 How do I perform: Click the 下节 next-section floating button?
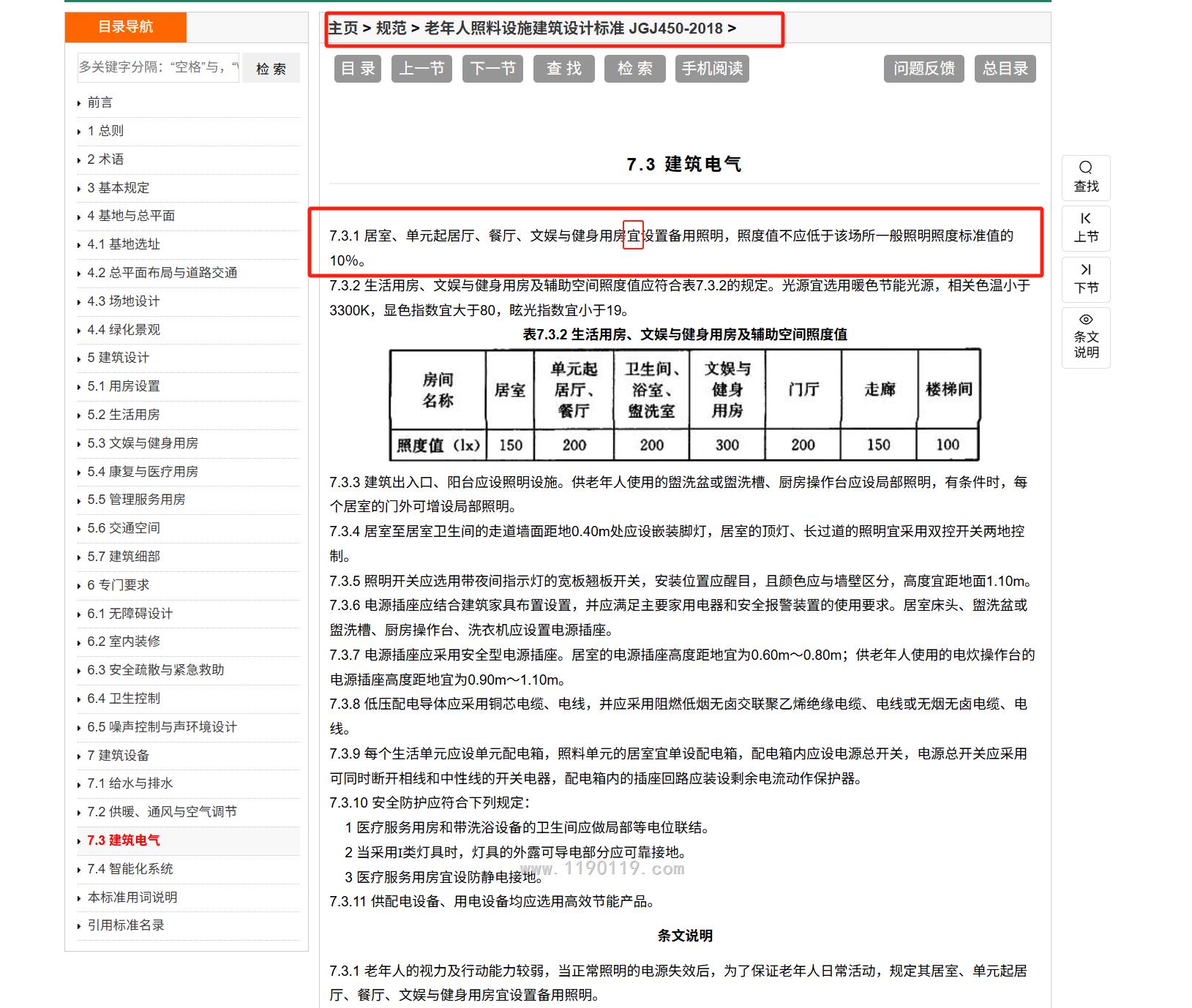pyautogui.click(x=1086, y=279)
